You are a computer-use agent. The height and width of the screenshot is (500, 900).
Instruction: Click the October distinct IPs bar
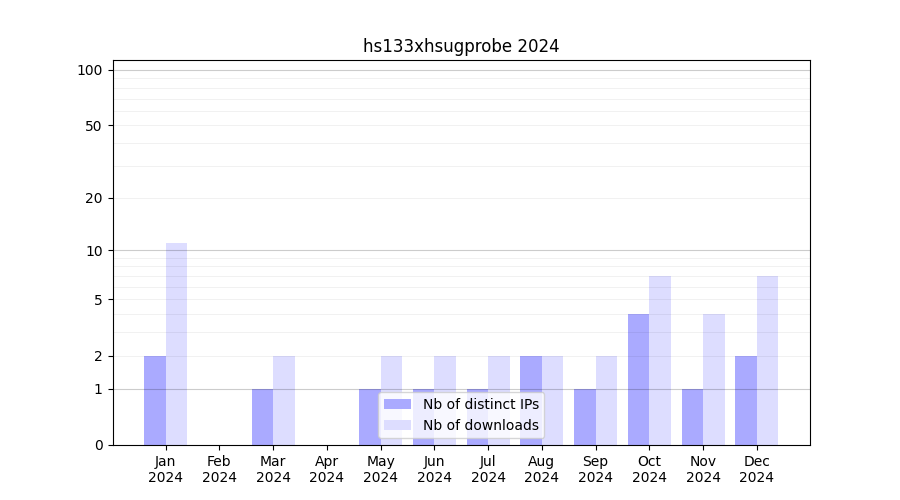(638, 380)
